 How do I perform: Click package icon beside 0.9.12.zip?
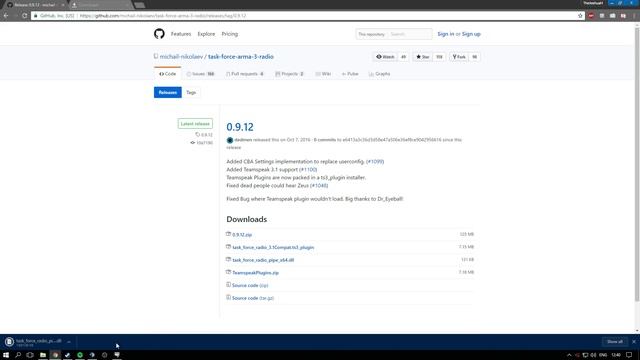pos(229,234)
